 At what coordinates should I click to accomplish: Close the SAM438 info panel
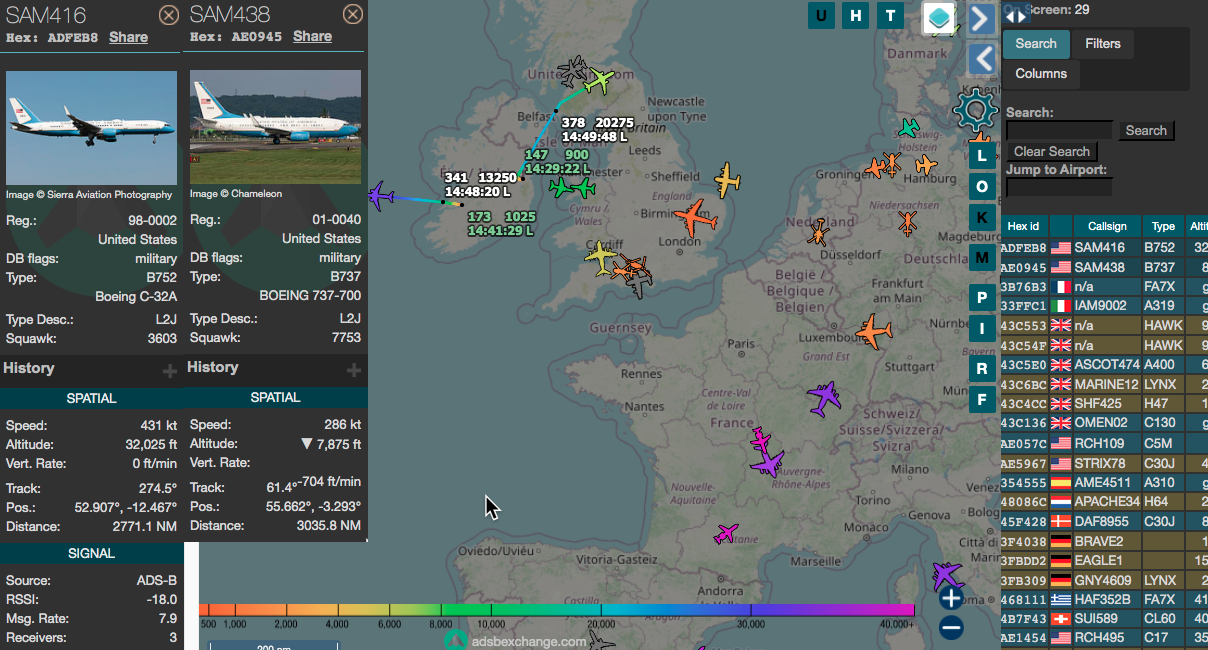point(353,14)
